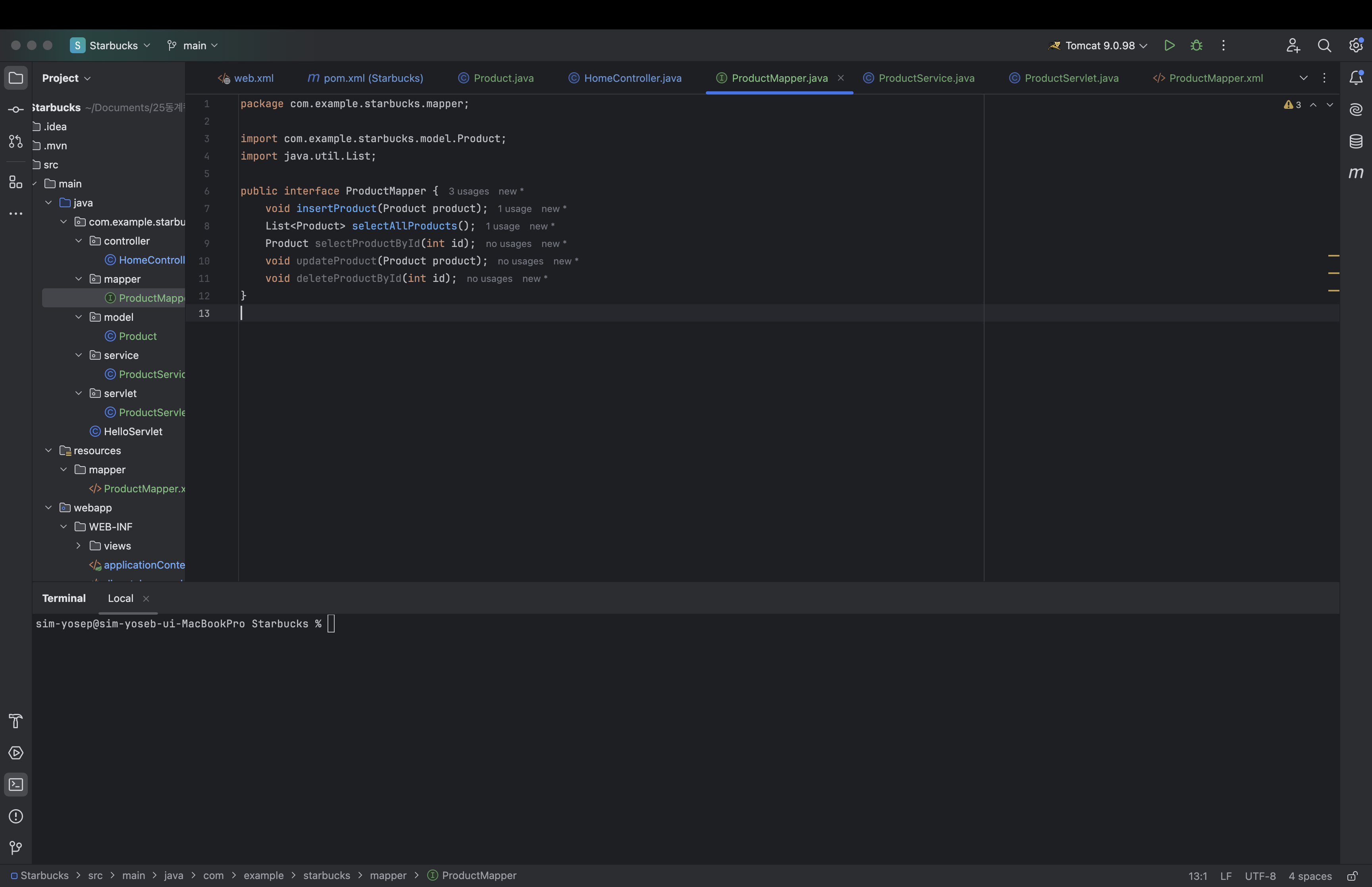Viewport: 1372px width, 887px height.
Task: Switch to pom.xml (Starbucks) tab
Action: [366, 78]
